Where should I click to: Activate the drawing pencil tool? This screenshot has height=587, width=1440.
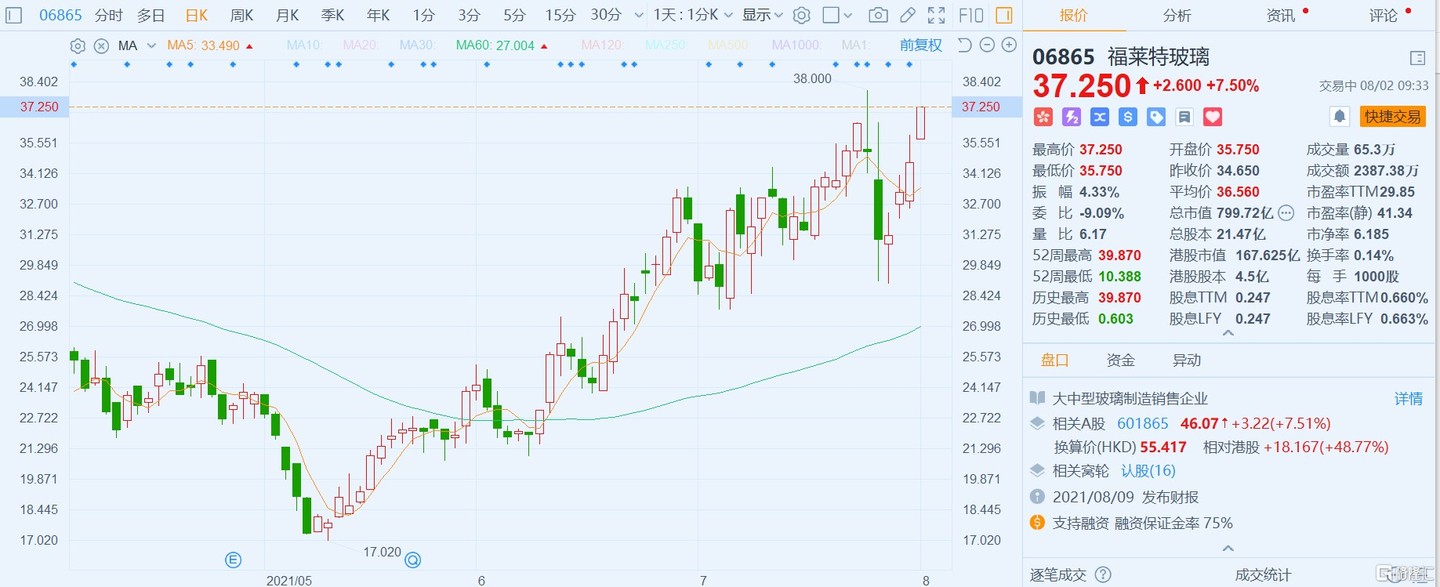pos(907,15)
